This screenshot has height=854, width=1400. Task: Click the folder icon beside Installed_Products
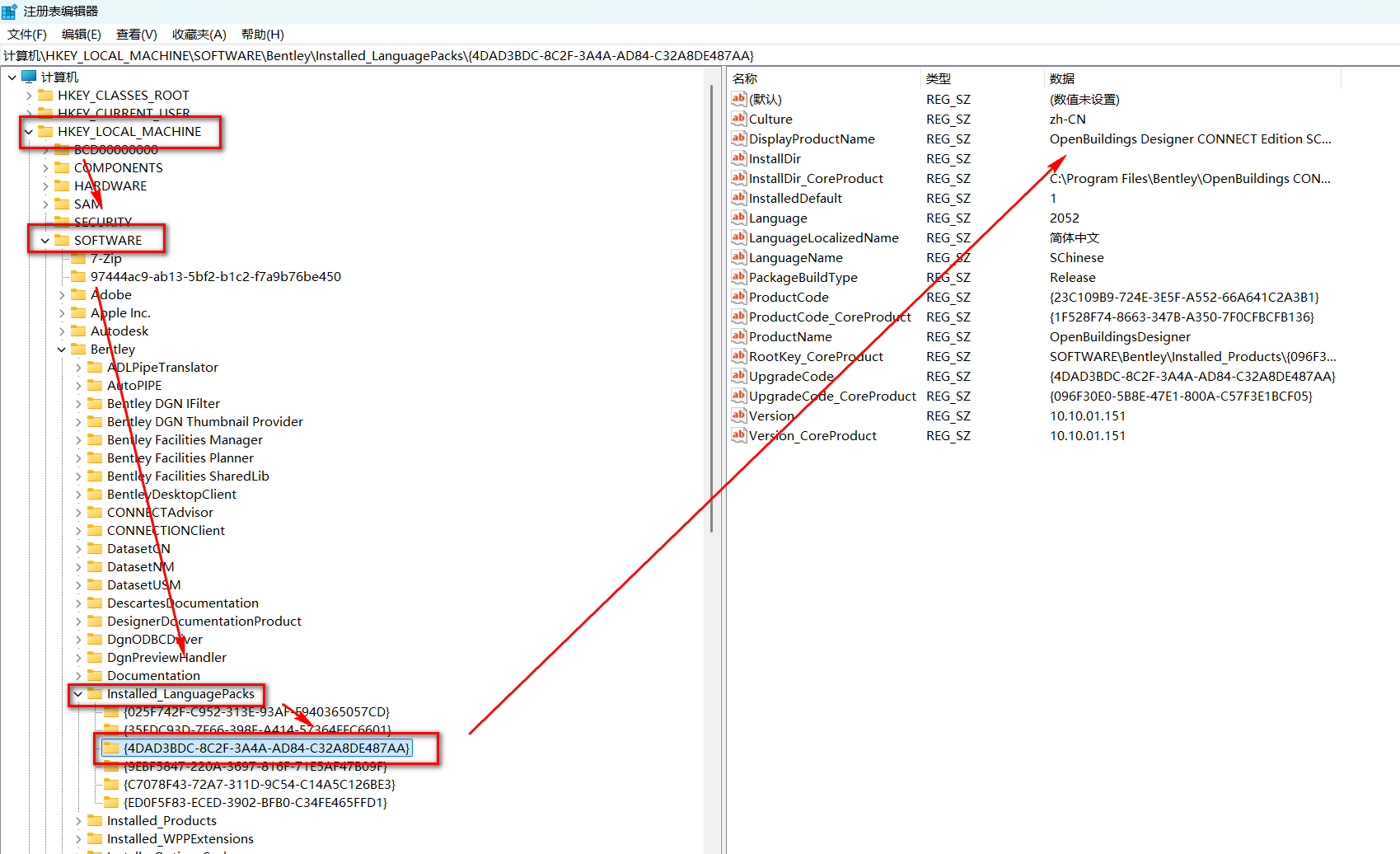pyautogui.click(x=96, y=821)
